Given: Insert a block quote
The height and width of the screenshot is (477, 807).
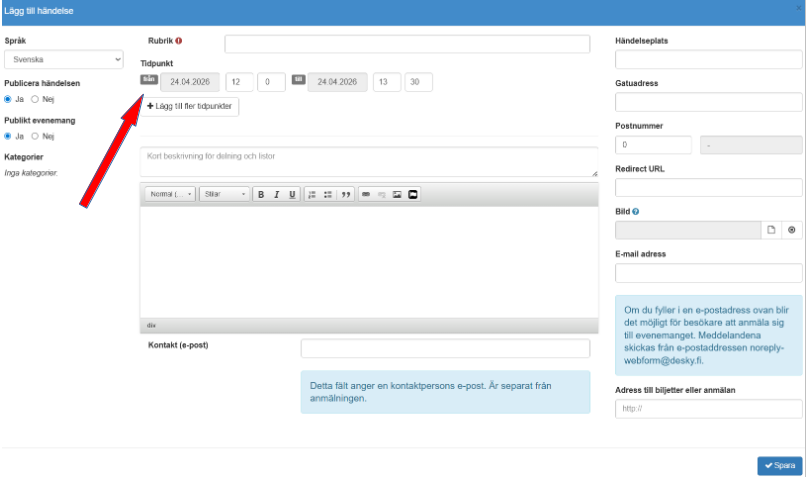Looking at the screenshot, I should point(346,194).
